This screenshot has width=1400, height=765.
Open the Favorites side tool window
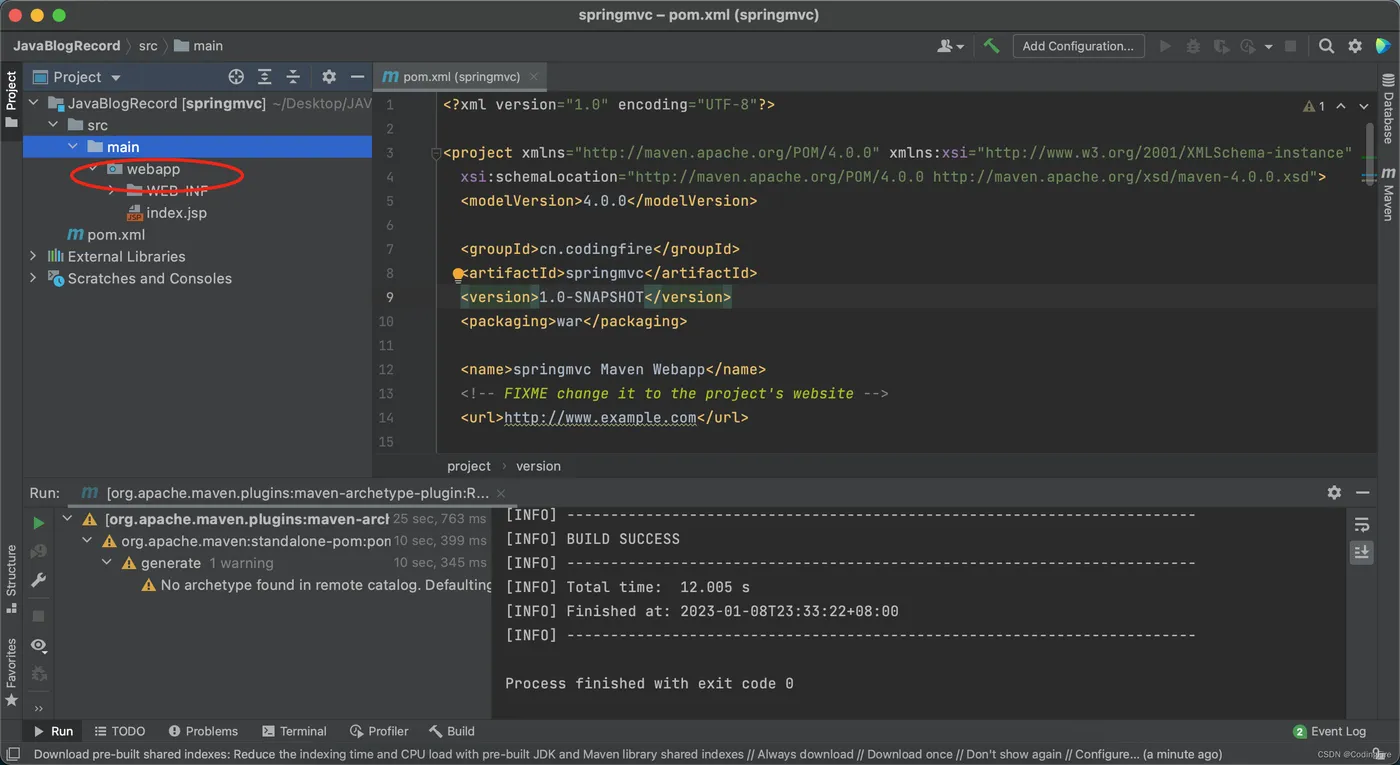[x=11, y=673]
